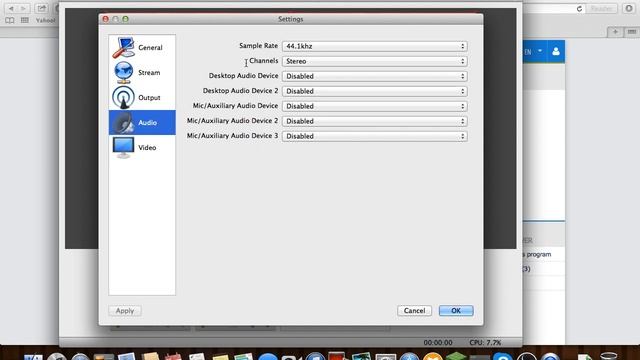The image size is (640, 360).
Task: Click the '(3)' entry on the webpage
Action: [527, 269]
